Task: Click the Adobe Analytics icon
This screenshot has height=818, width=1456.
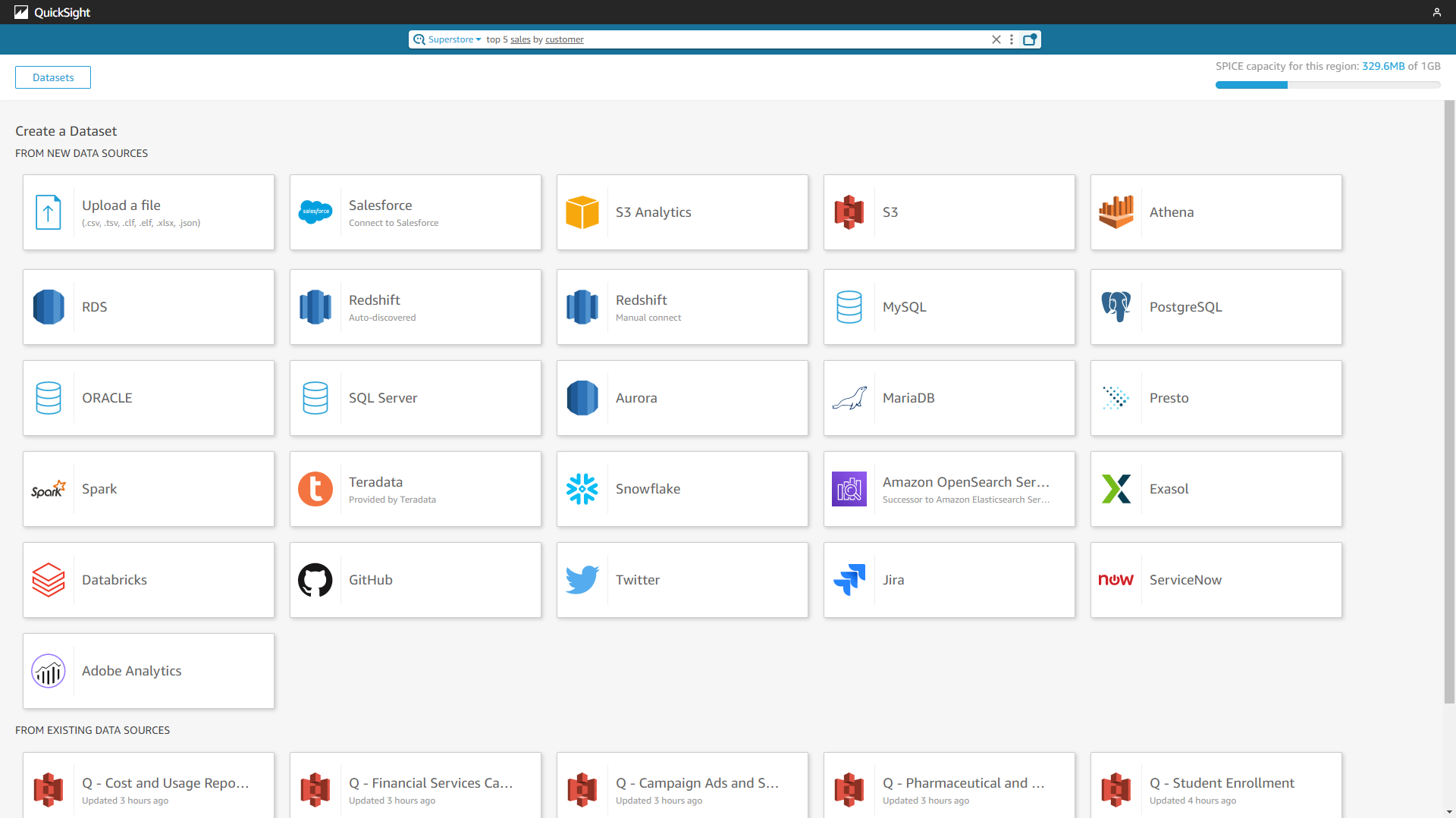Action: 49,671
